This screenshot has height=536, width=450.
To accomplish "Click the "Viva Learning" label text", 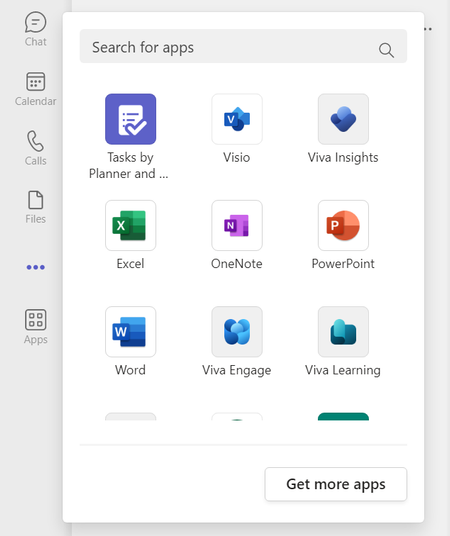I will [x=343, y=371].
